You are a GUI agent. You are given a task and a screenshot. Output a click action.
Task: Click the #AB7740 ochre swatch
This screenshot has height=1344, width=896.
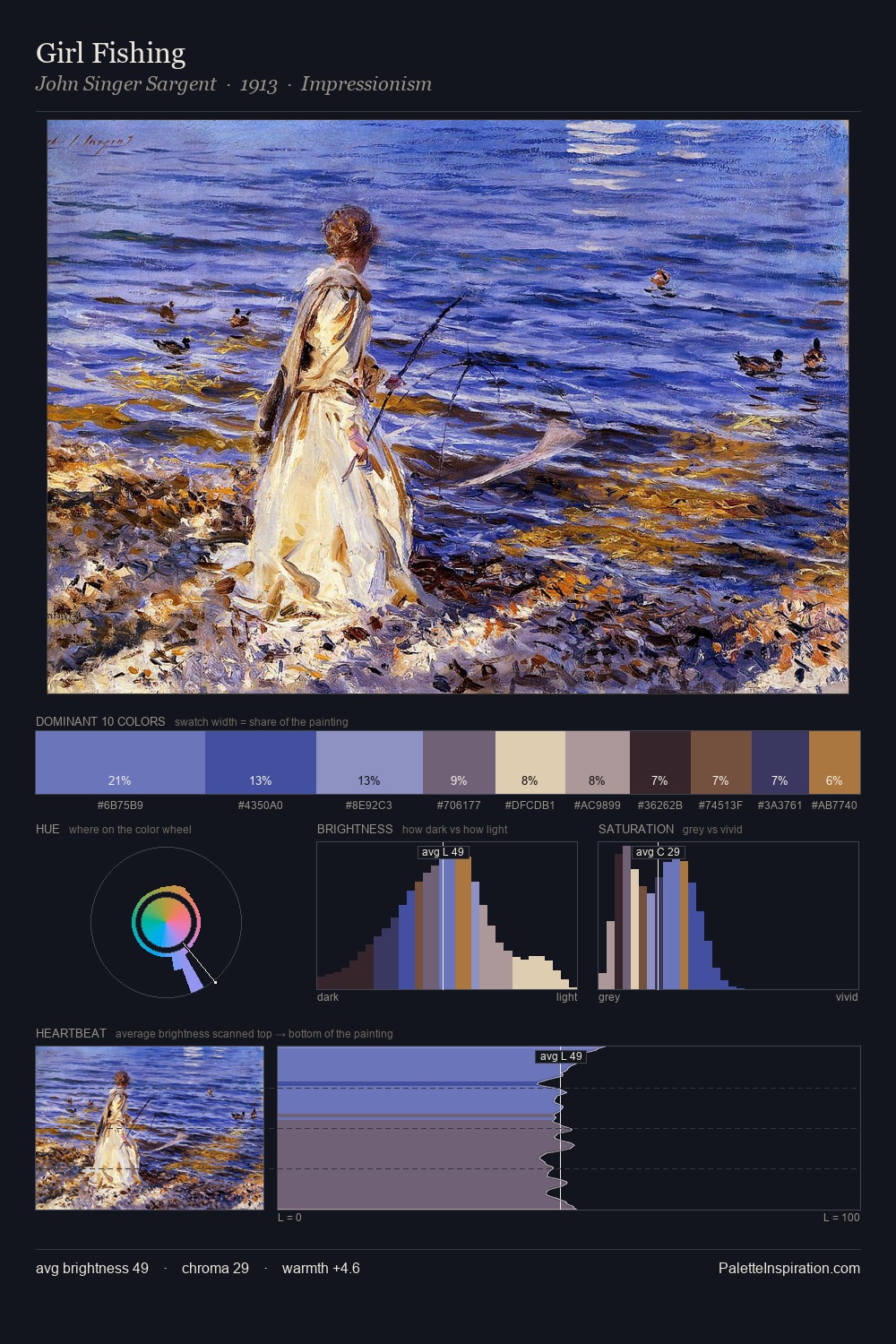(834, 762)
